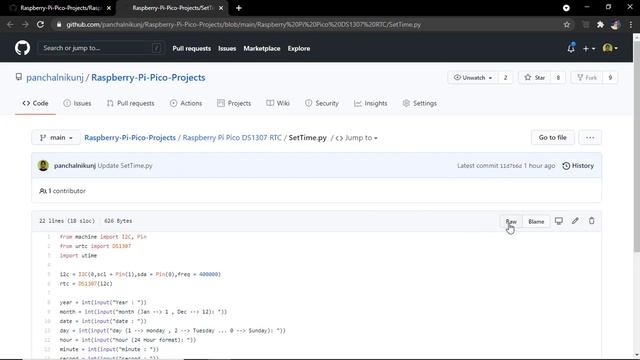Delete this file with trash icon
Image resolution: width=640 pixels, height=360 pixels.
coord(591,221)
